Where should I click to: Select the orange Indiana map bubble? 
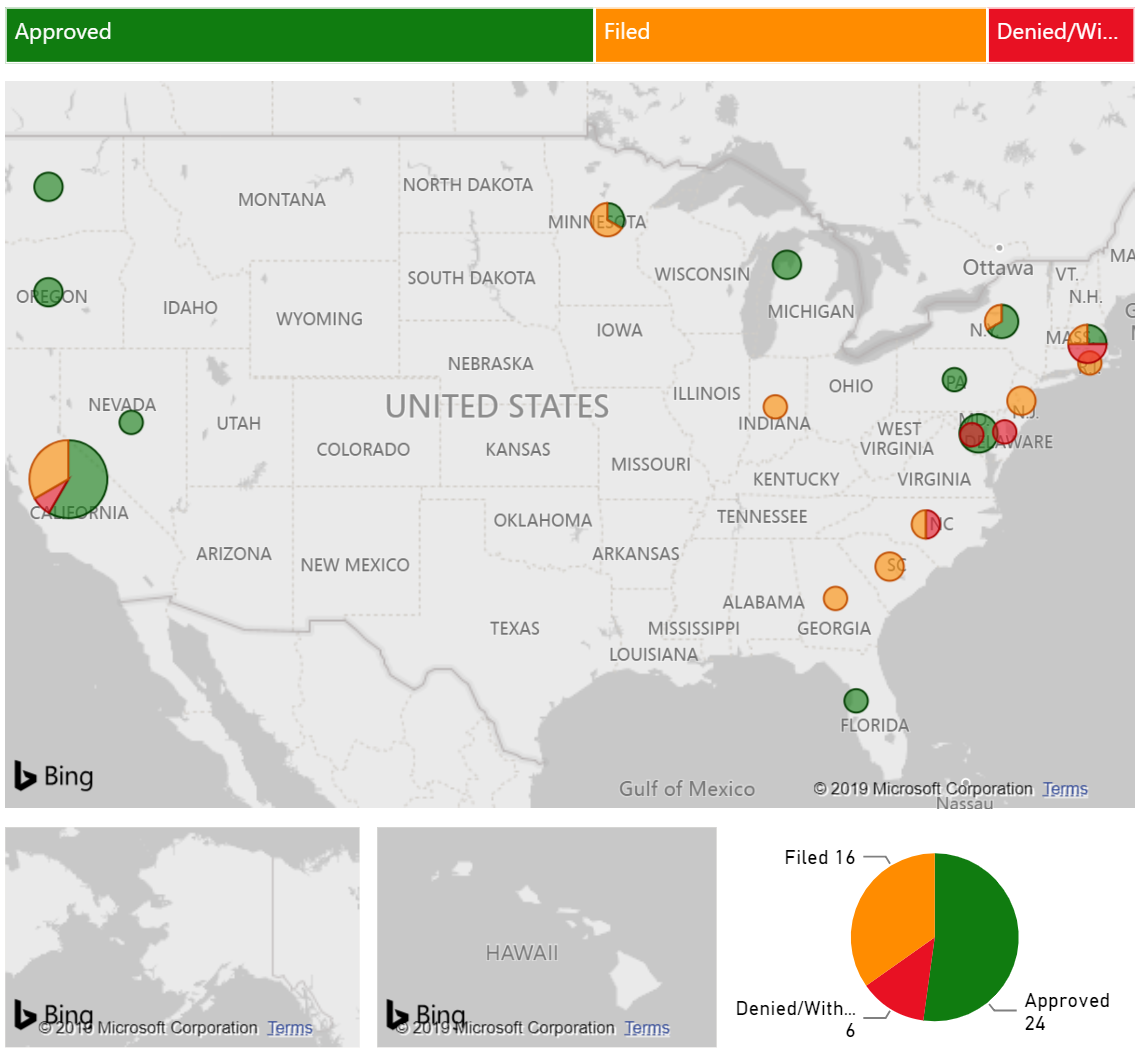click(x=775, y=406)
